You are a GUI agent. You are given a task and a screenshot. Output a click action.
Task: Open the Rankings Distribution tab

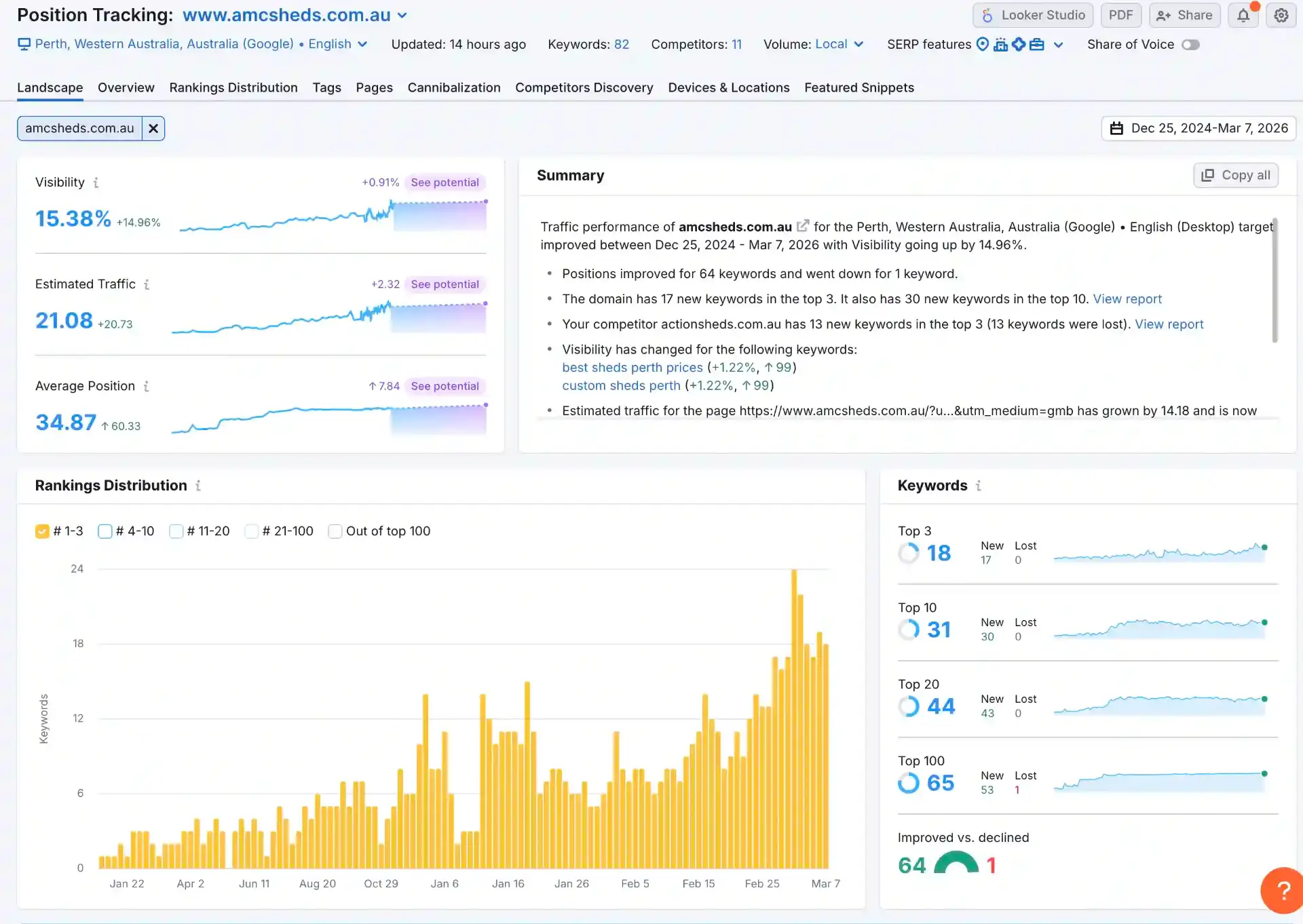(x=233, y=88)
